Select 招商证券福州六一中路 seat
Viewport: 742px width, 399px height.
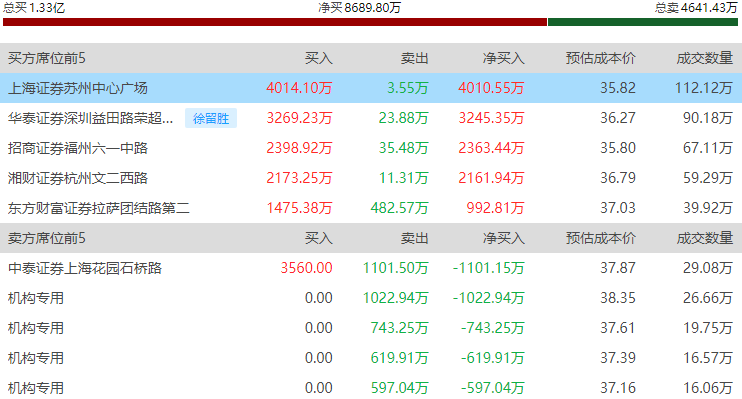click(x=78, y=148)
